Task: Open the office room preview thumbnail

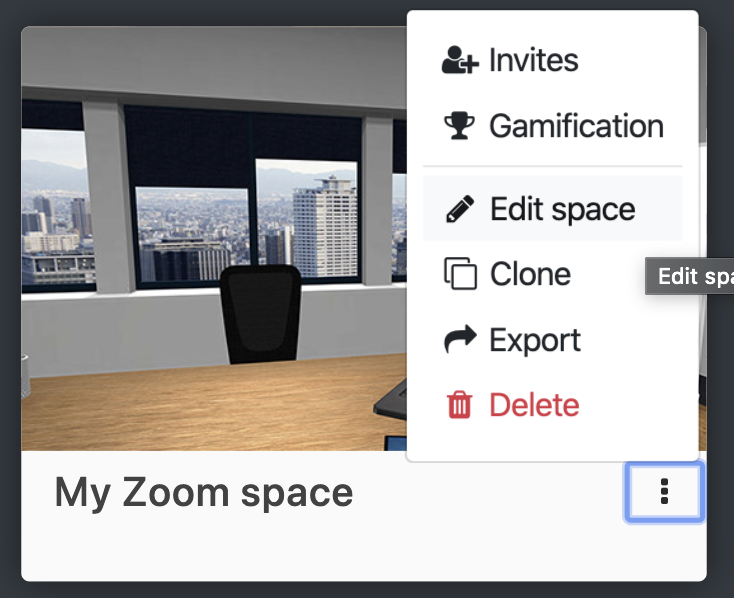Action: click(214, 239)
